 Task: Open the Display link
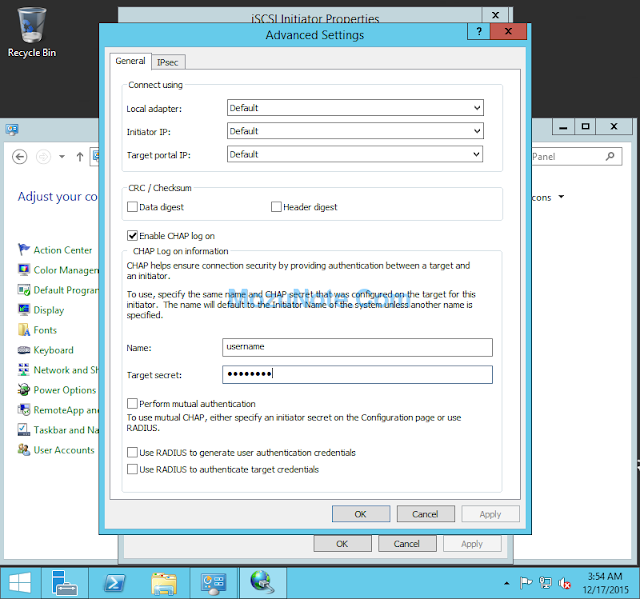click(x=49, y=310)
